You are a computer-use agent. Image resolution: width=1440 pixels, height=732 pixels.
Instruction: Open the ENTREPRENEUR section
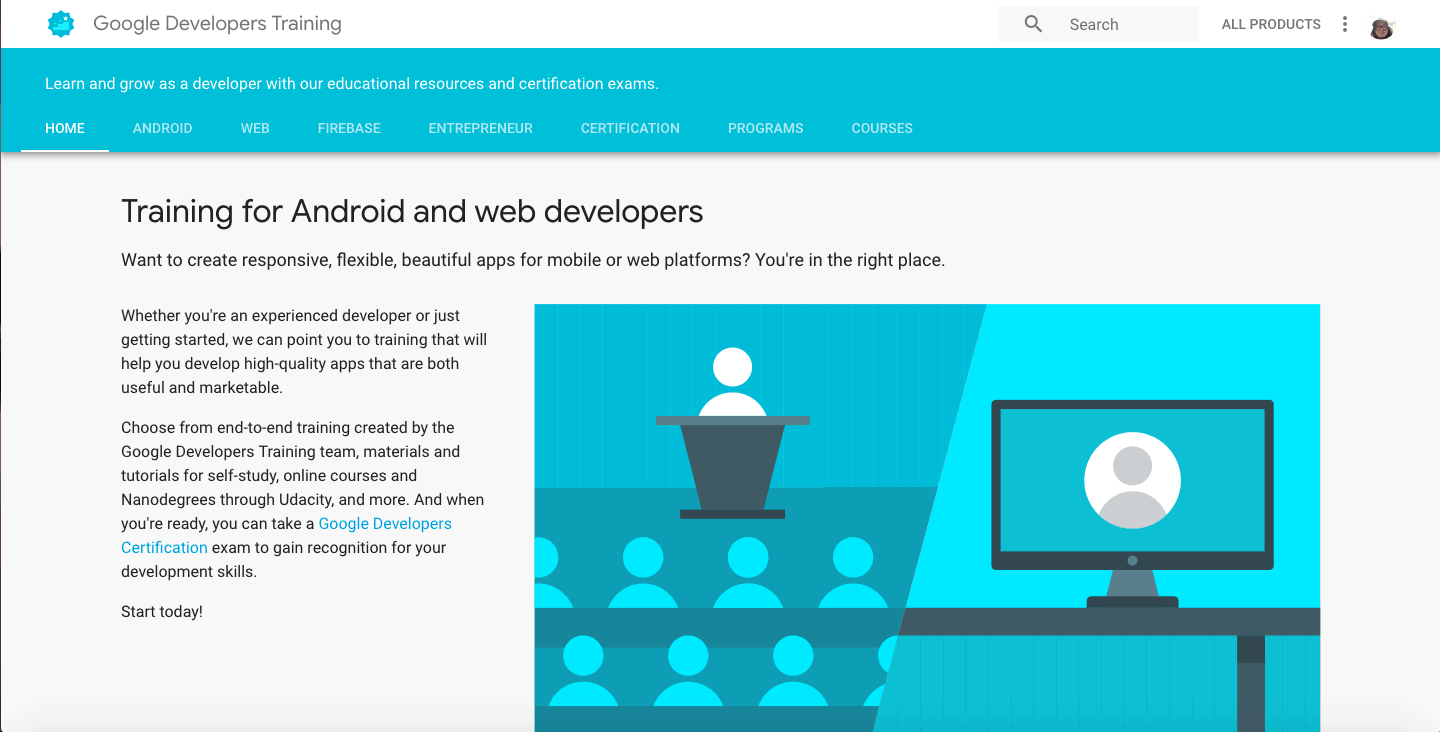(480, 128)
